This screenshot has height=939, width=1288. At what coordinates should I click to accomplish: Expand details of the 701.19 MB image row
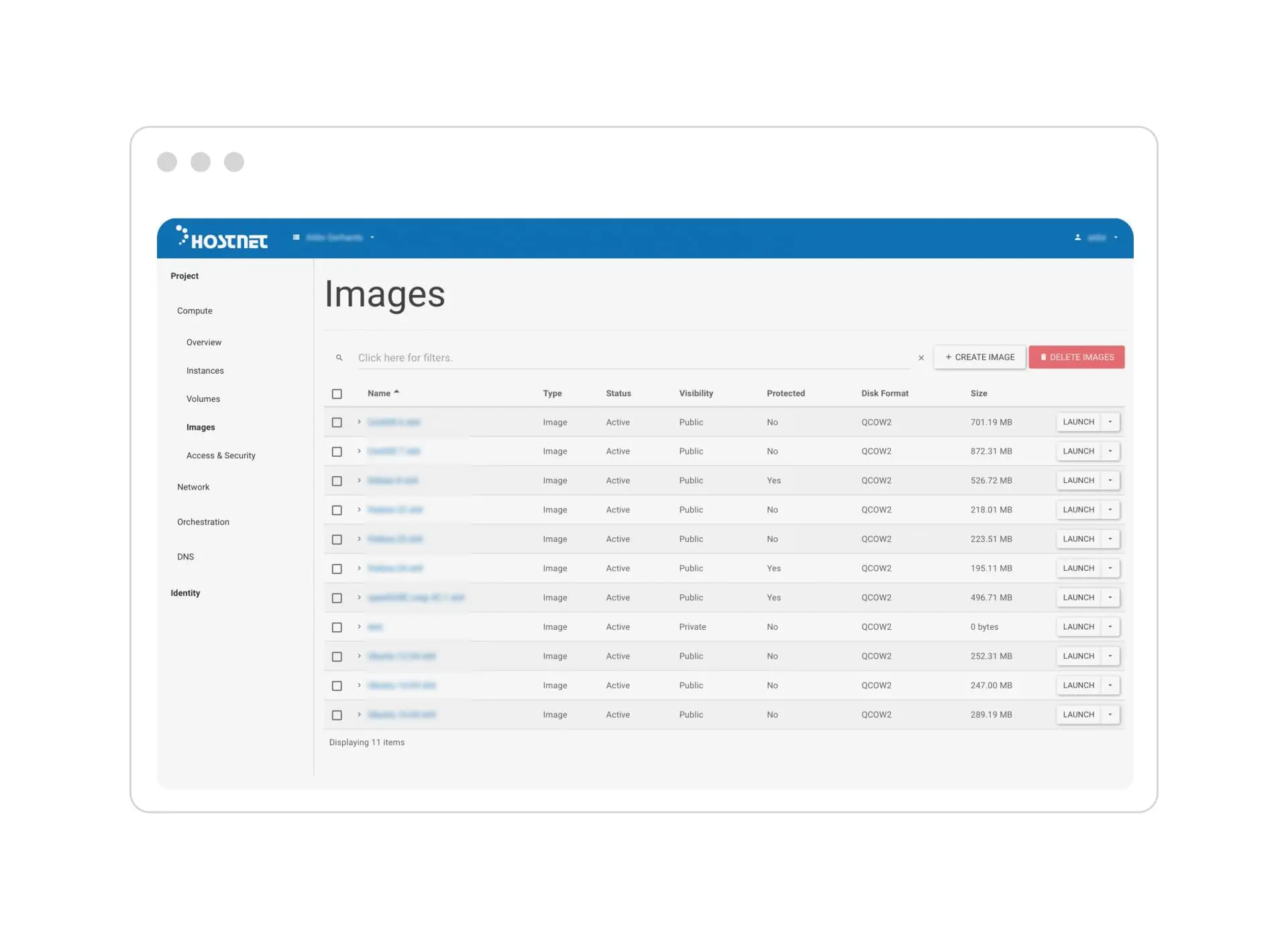pos(360,422)
